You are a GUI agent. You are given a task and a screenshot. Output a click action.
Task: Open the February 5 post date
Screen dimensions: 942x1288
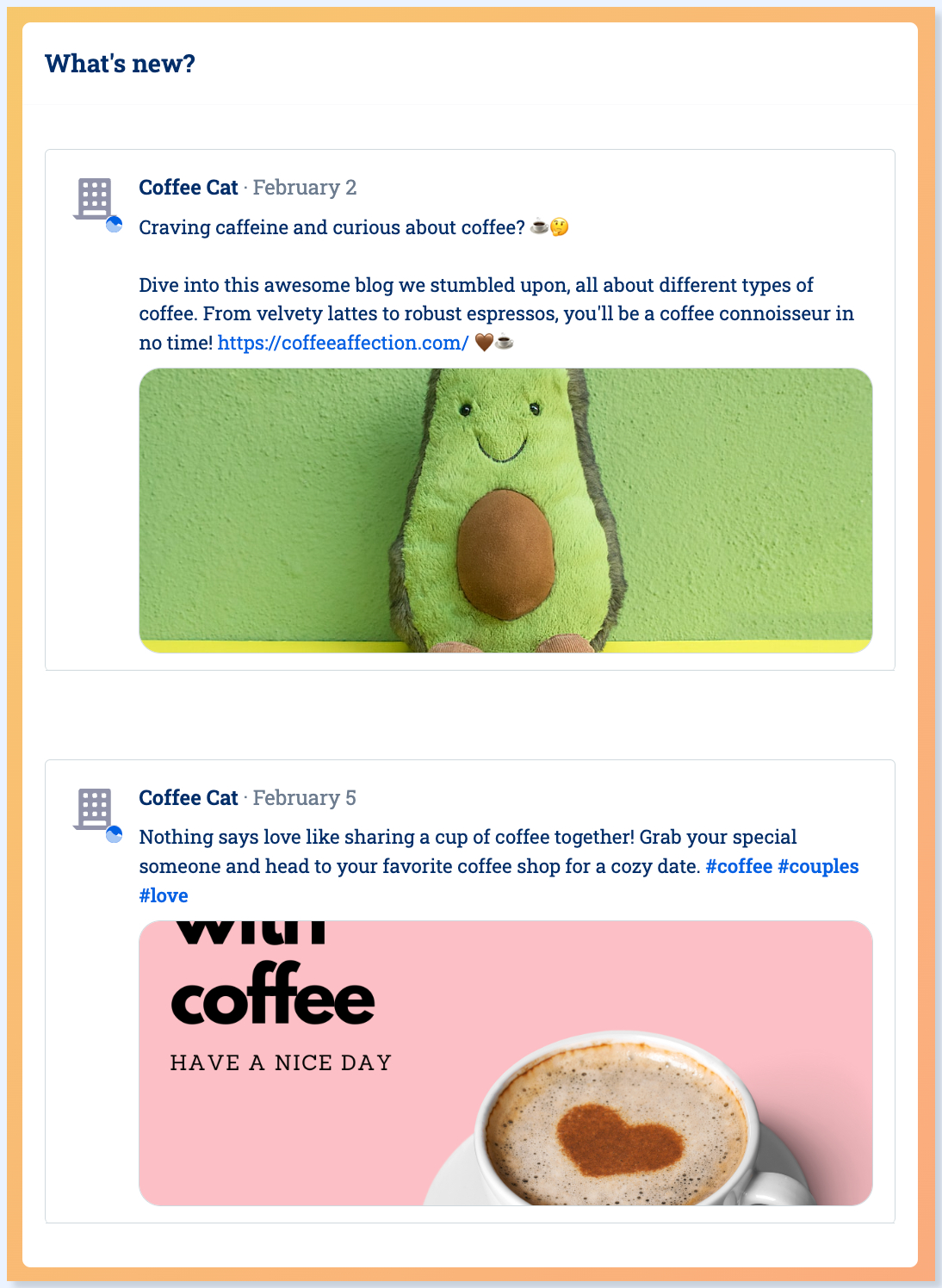click(305, 798)
